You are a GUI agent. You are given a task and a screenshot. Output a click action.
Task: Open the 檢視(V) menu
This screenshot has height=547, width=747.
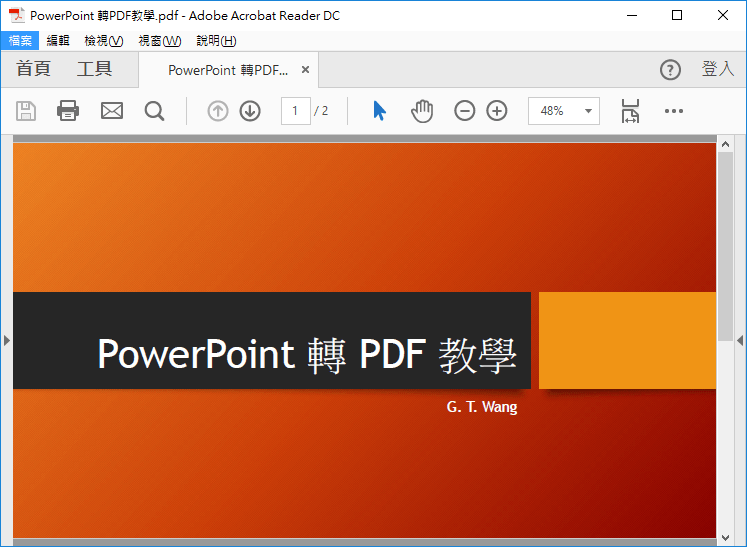[103, 41]
